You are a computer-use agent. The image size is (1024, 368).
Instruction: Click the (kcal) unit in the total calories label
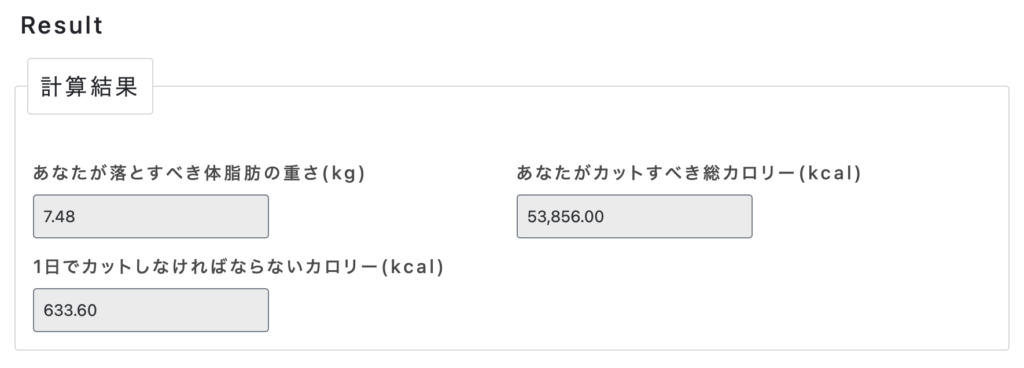point(831,174)
